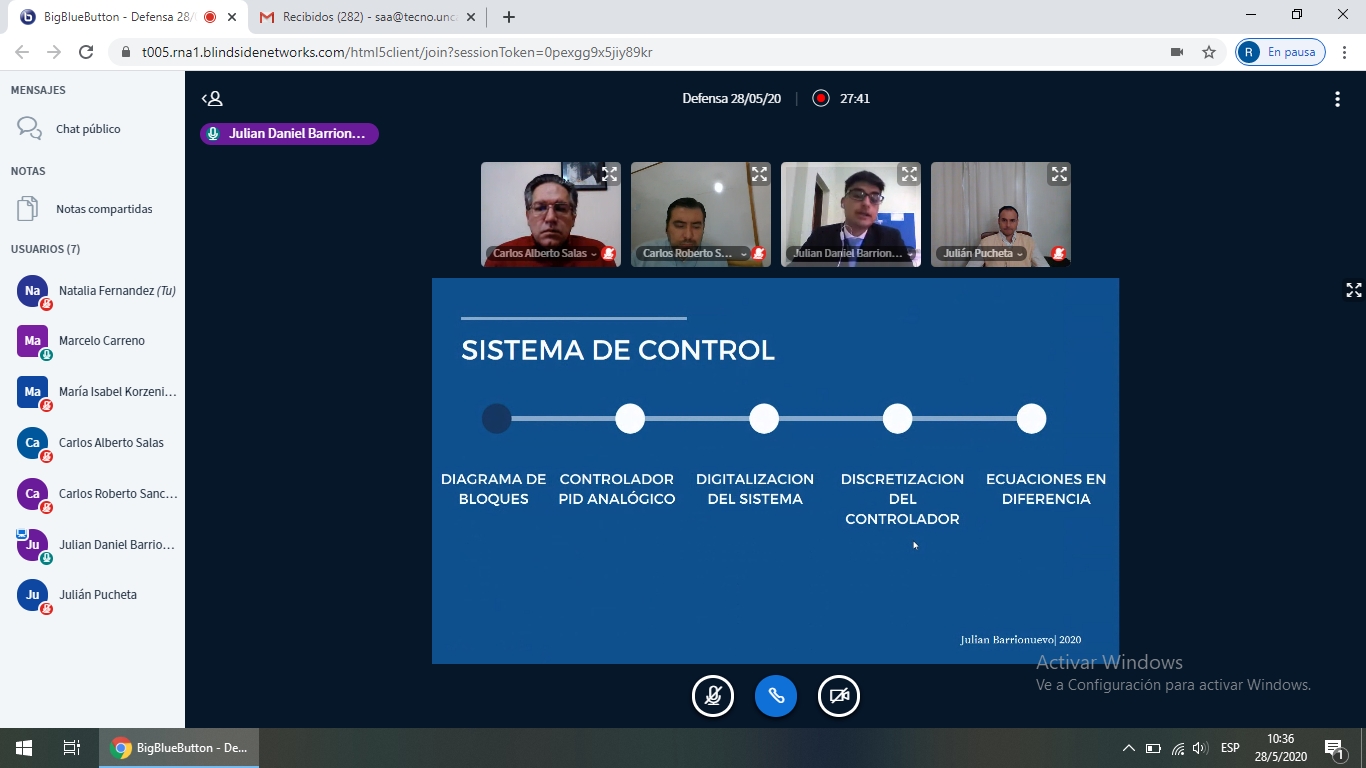
Task: Click the browser address bar
Action: click(640, 52)
